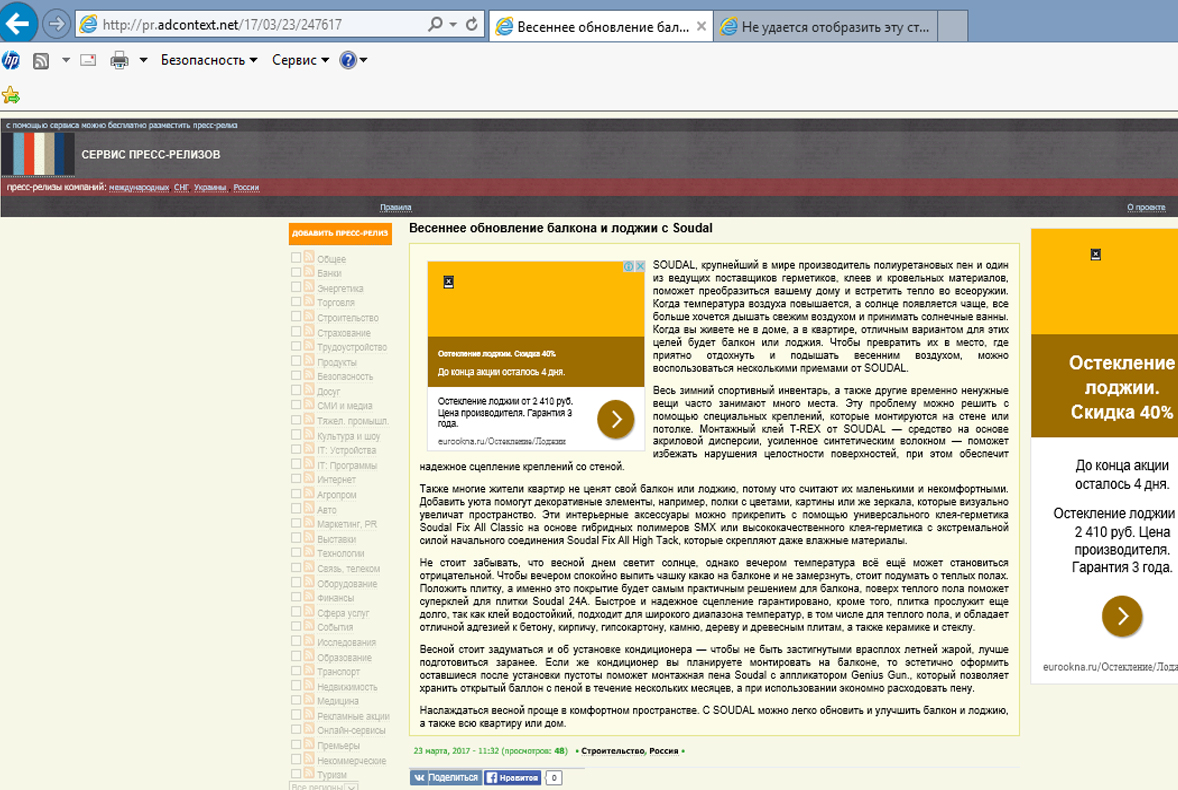
Task: Click RSS icon next to Интернет
Action: tap(309, 478)
